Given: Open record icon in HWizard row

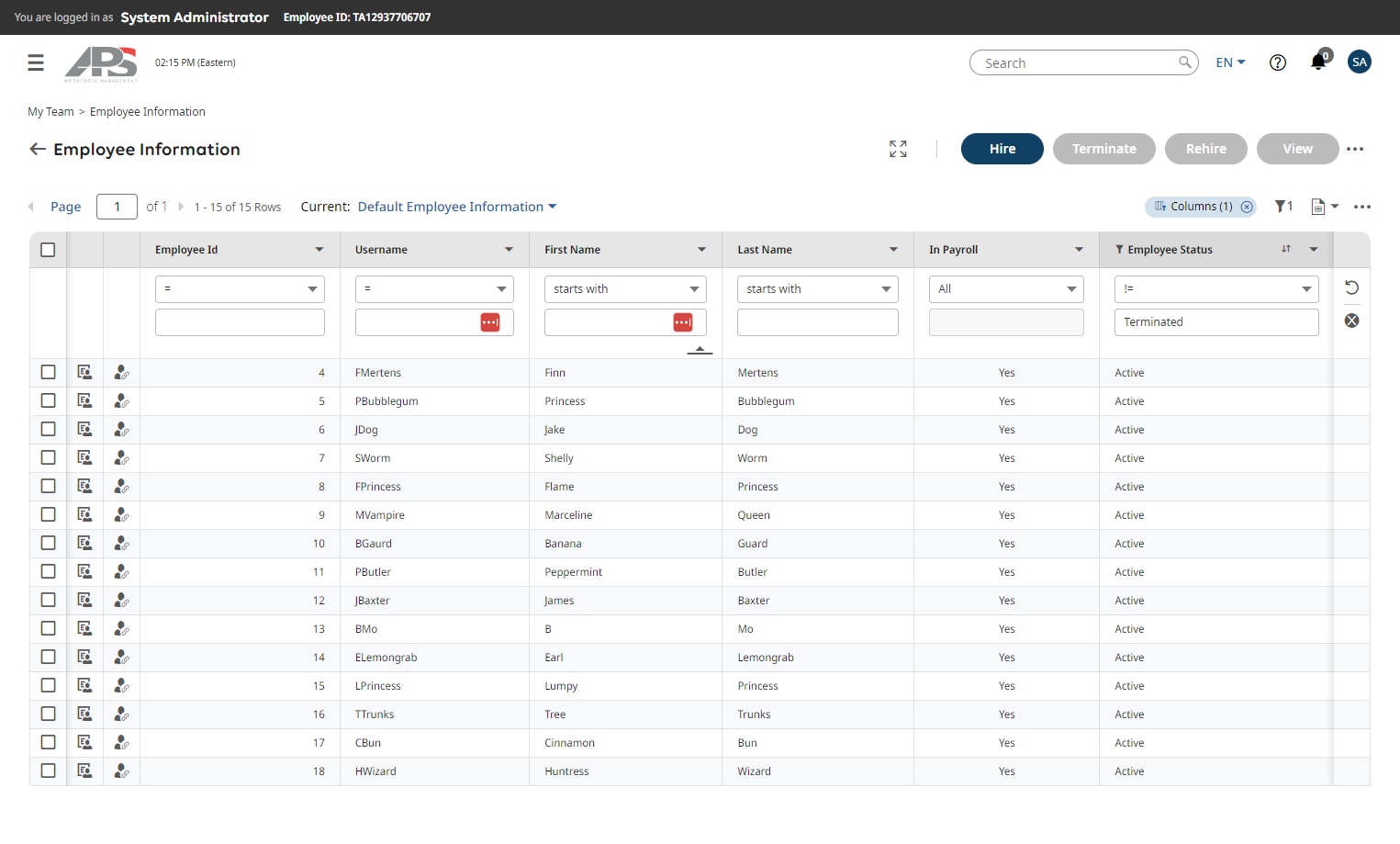Looking at the screenshot, I should point(84,771).
